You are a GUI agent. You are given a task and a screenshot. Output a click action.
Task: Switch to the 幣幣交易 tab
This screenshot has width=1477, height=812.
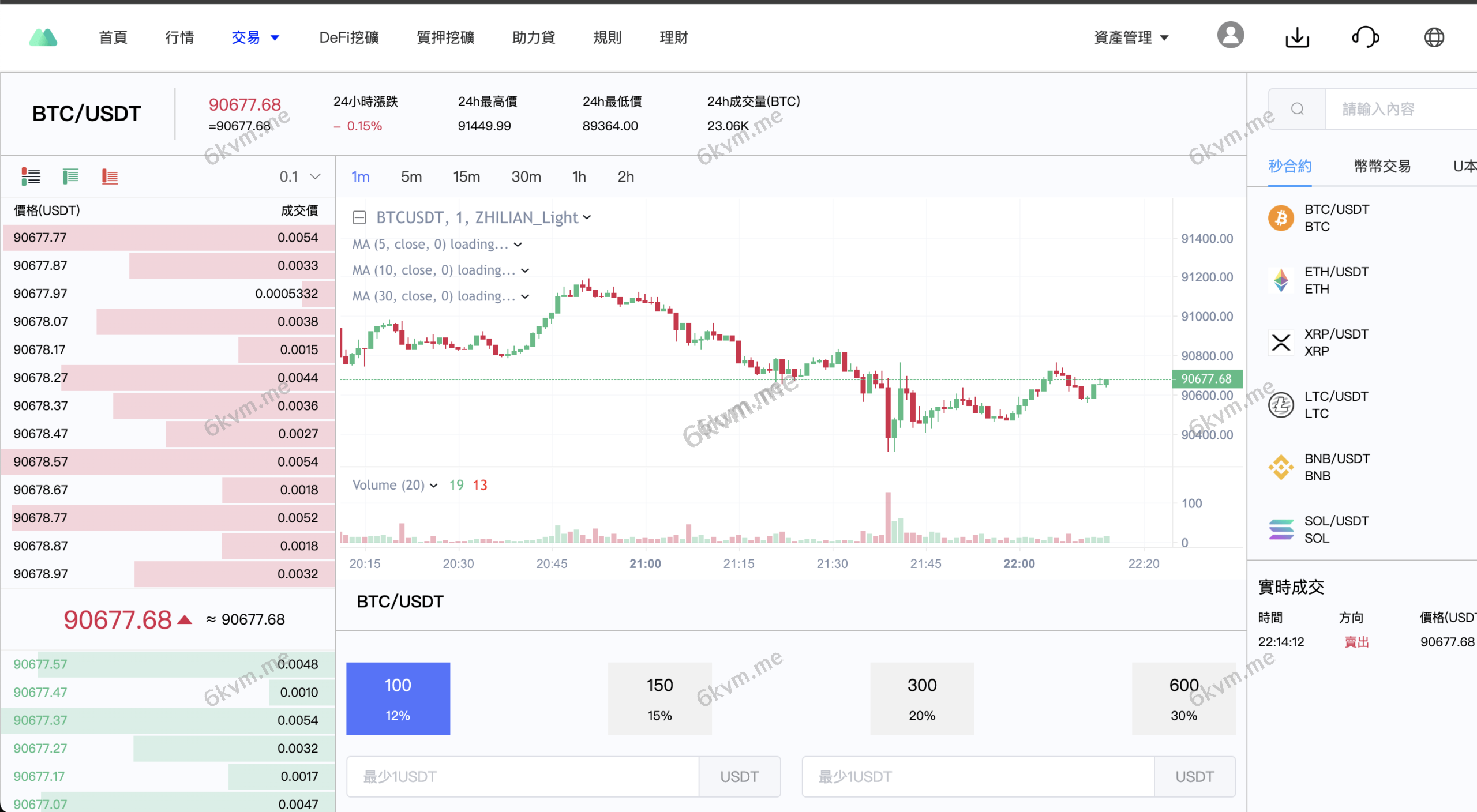tap(1381, 166)
